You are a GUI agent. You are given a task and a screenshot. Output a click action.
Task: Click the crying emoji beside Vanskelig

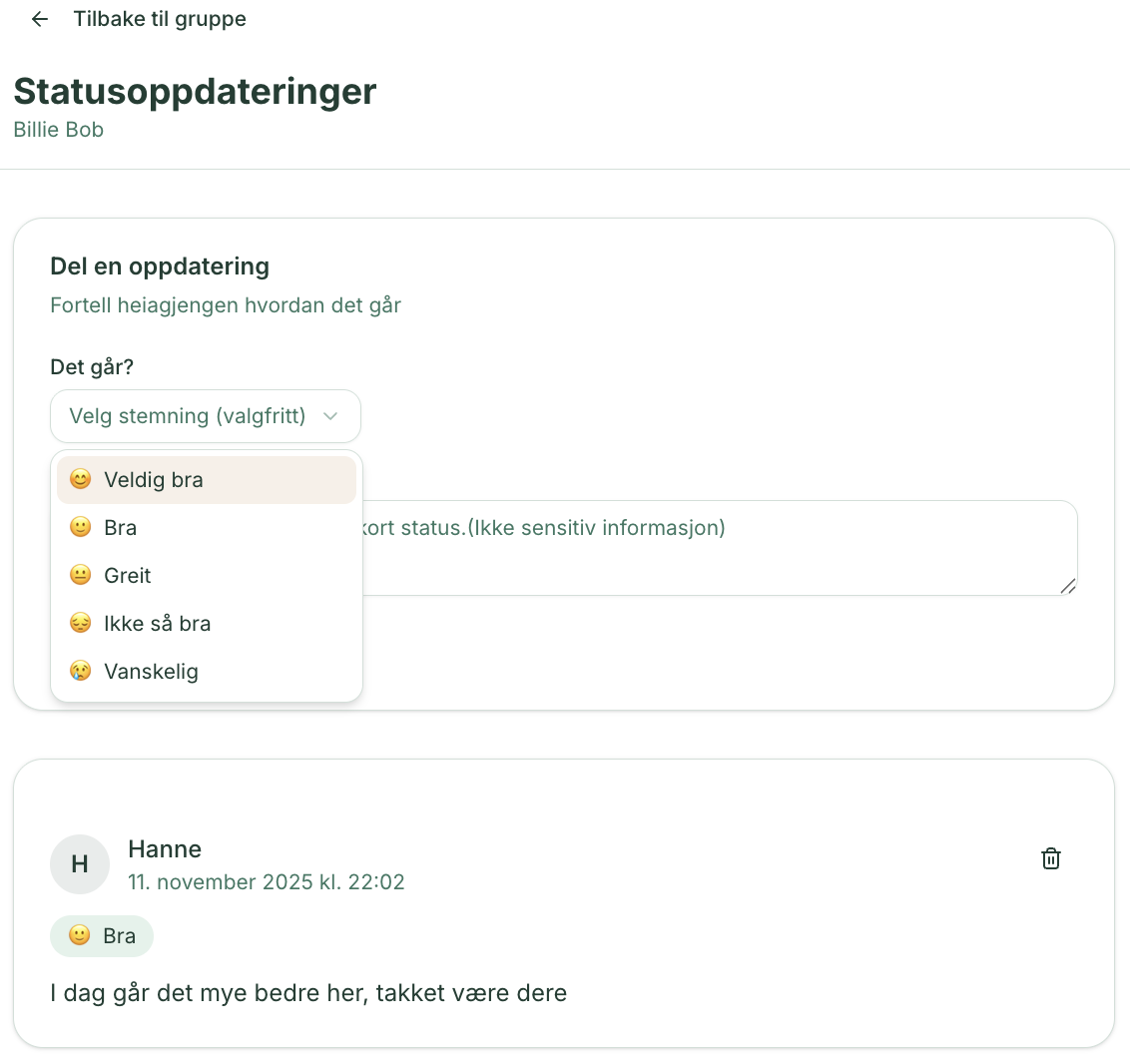(80, 671)
